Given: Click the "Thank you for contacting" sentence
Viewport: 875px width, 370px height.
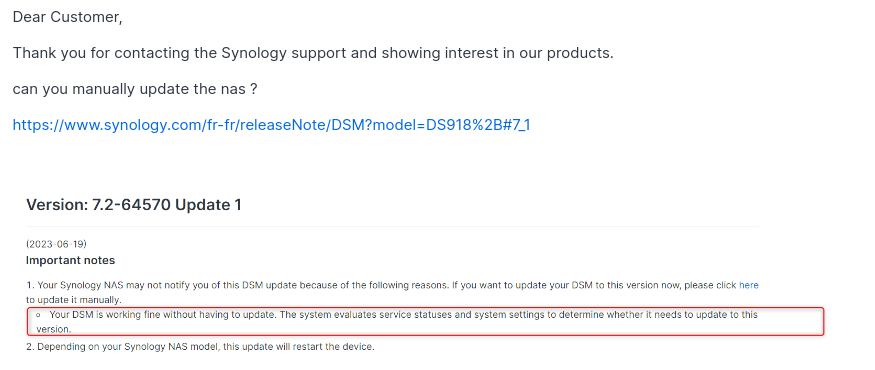Looking at the screenshot, I should 313,53.
